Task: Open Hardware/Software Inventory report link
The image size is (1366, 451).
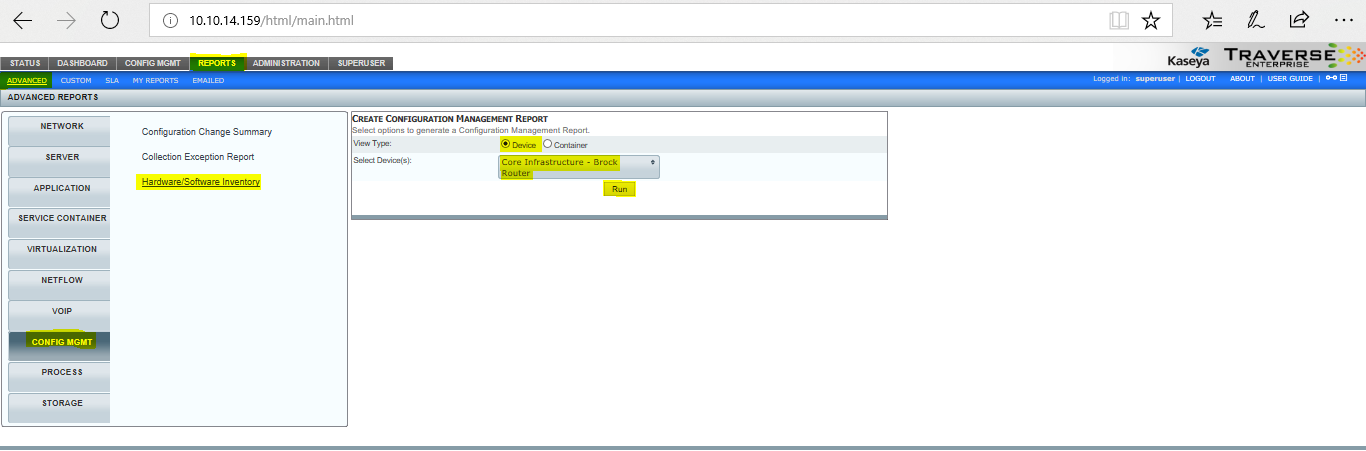Action: tap(201, 182)
